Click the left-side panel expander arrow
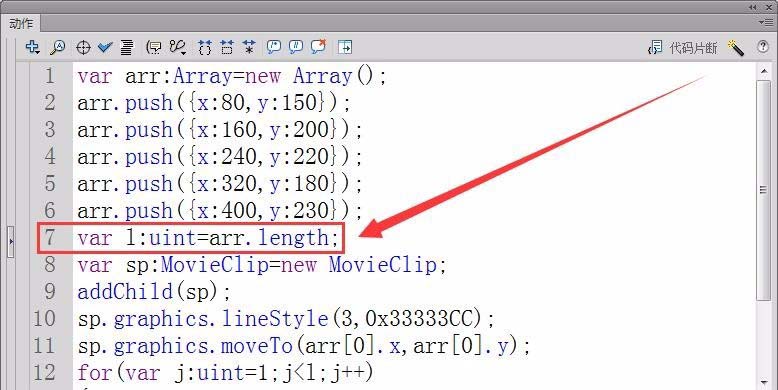Viewport: 778px width, 390px height. (x=11, y=241)
